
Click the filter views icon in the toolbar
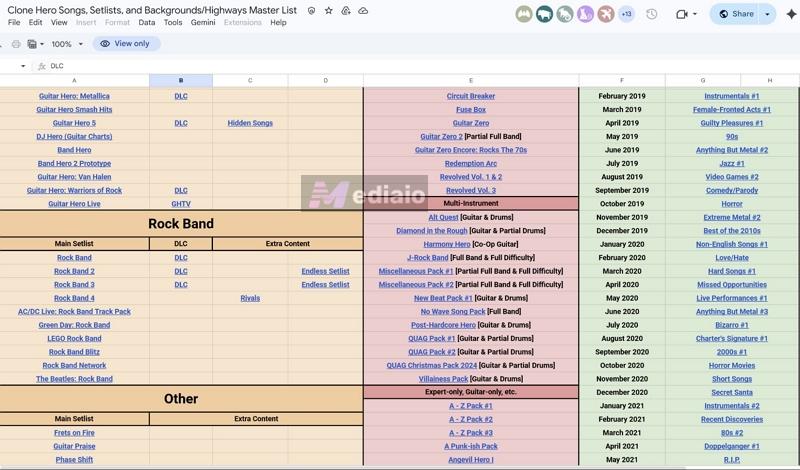click(x=32, y=44)
